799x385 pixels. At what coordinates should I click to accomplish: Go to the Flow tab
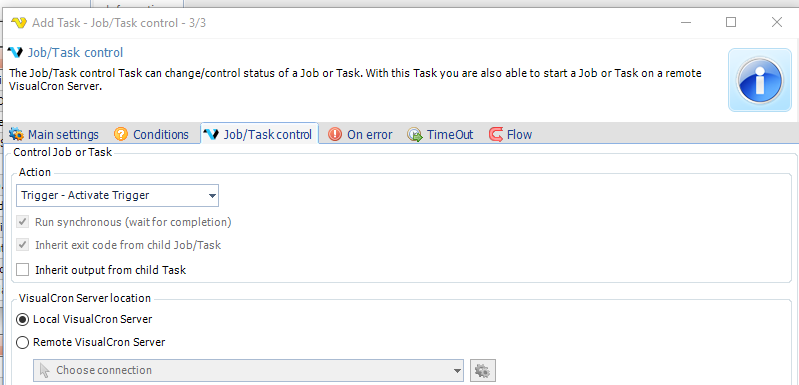[511, 134]
